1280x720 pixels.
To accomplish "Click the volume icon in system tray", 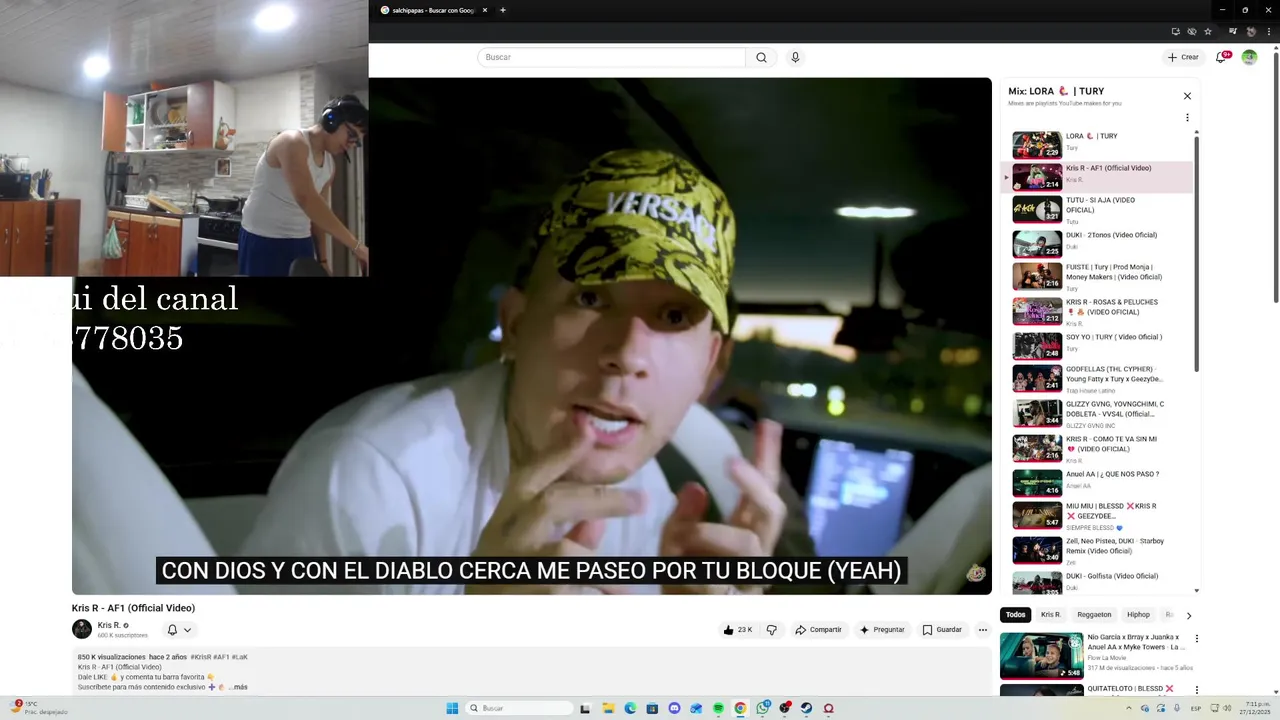I will [x=1228, y=708].
